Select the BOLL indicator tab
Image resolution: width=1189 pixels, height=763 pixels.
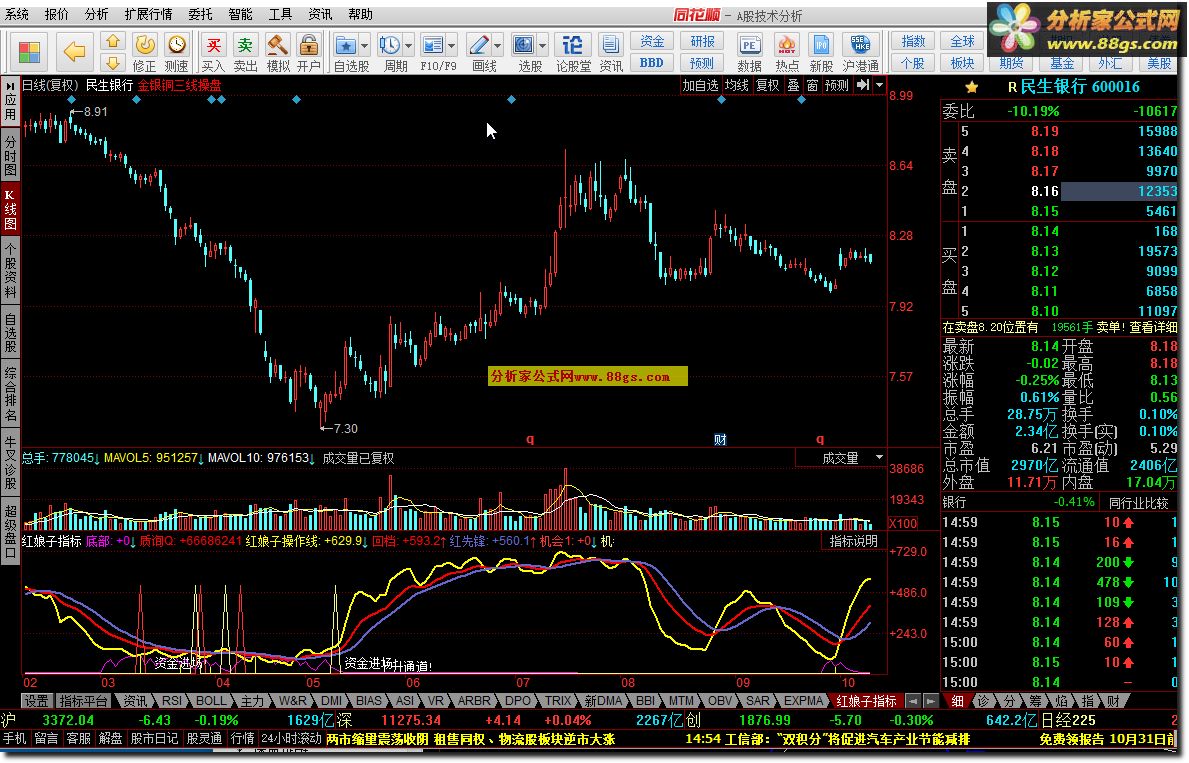[211, 701]
